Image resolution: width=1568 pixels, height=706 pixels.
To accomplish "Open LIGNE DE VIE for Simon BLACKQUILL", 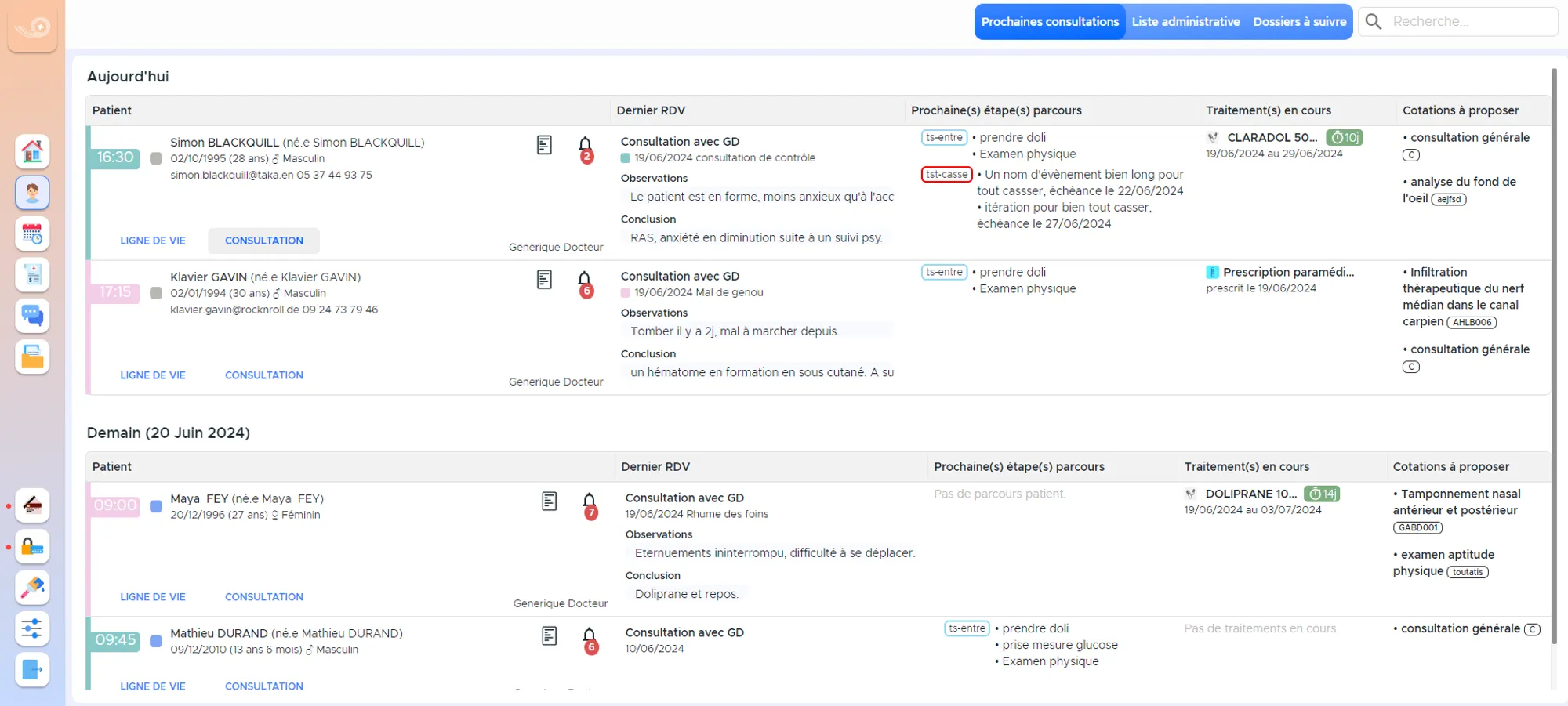I will tap(153, 241).
